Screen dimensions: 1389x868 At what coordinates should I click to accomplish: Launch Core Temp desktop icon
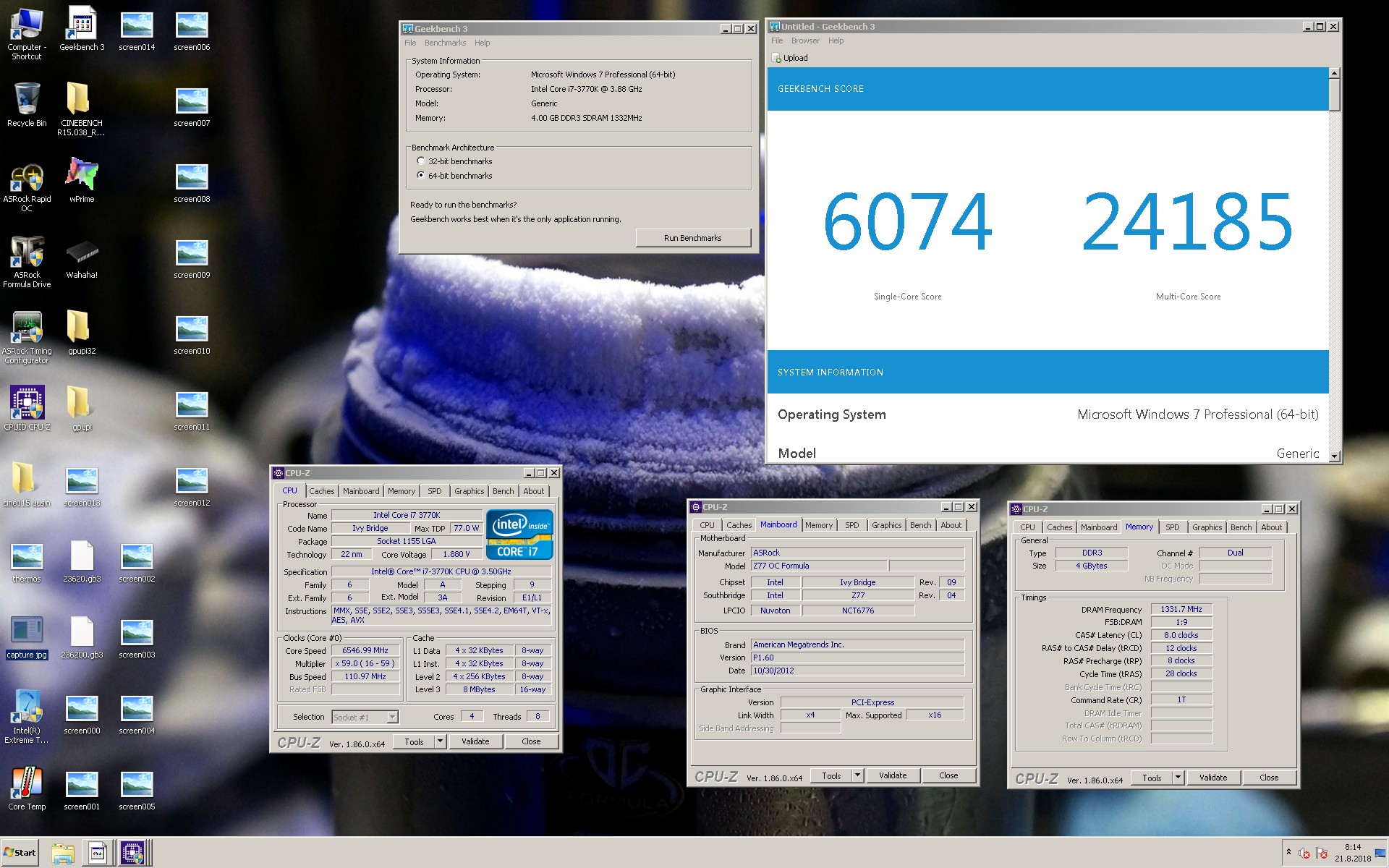(x=27, y=788)
